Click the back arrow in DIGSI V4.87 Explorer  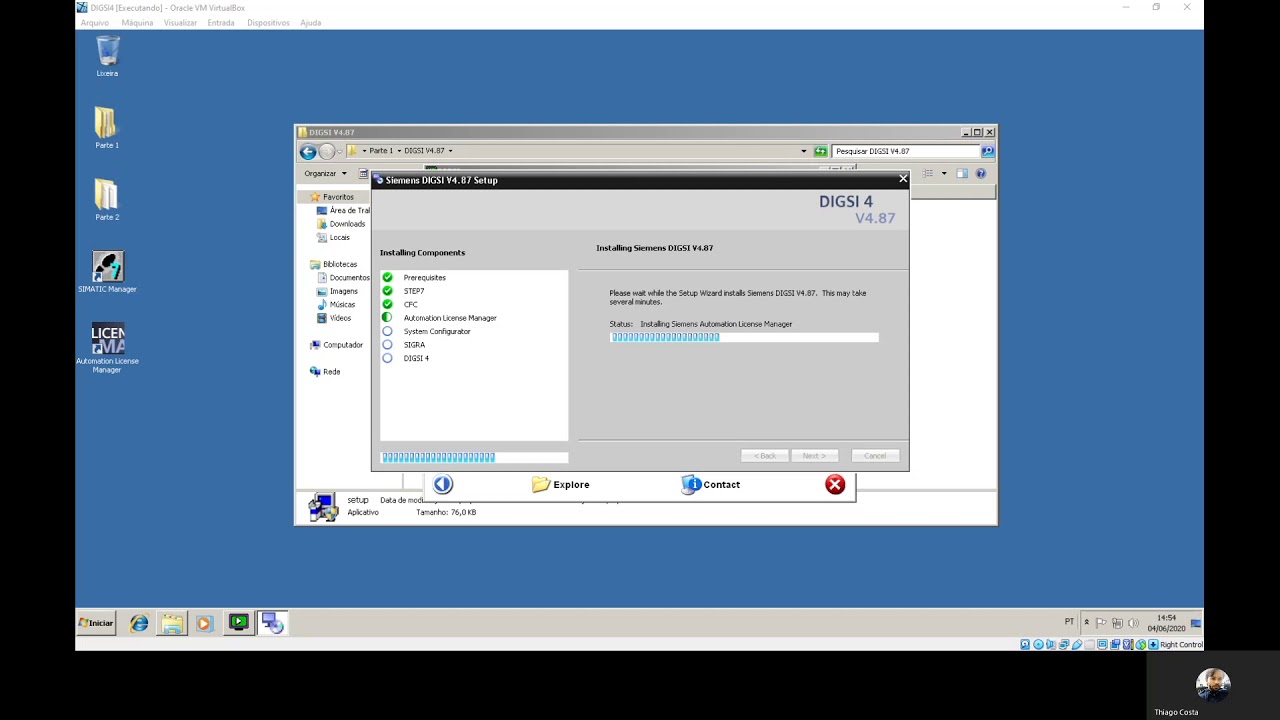[308, 151]
